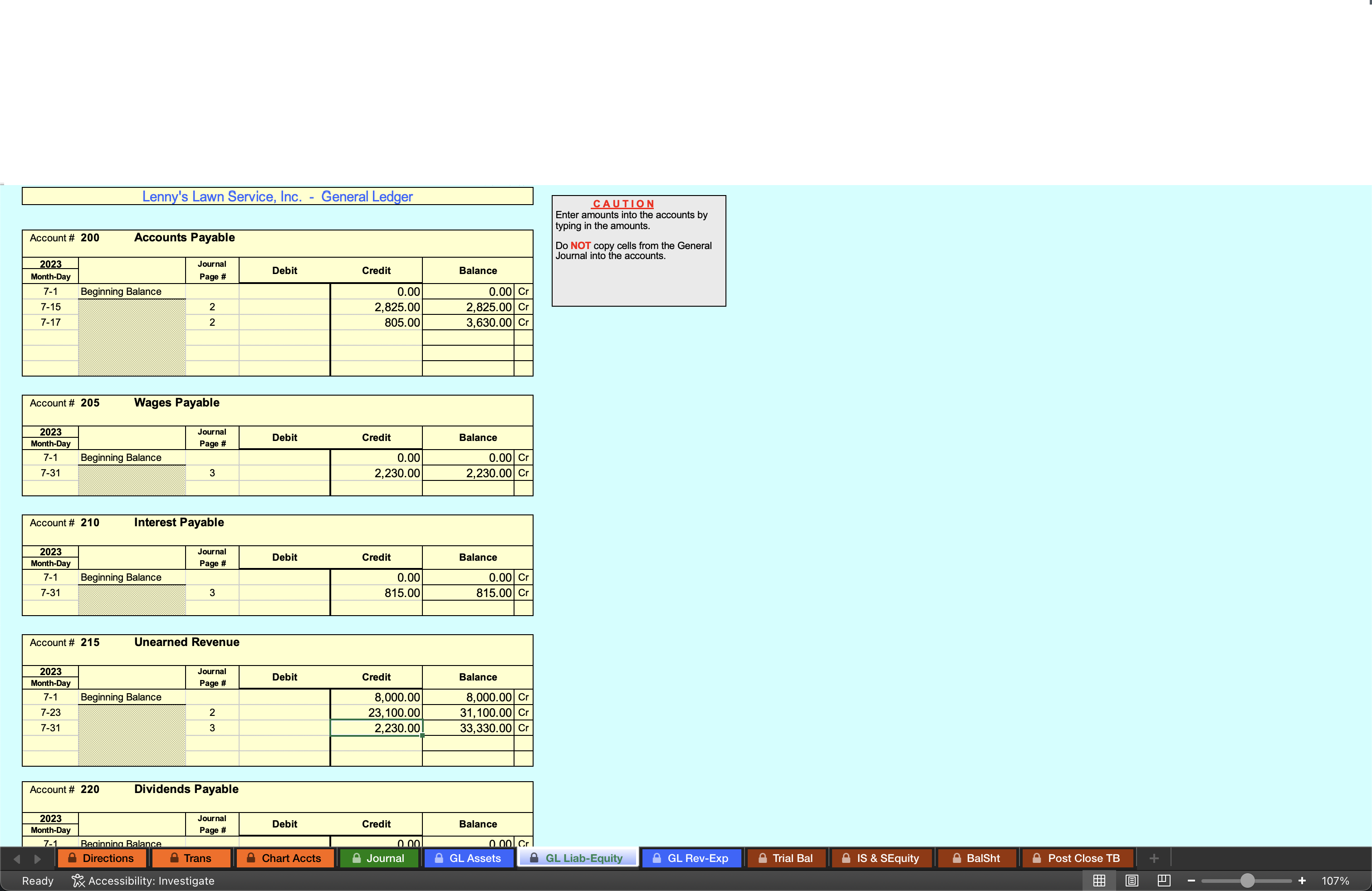1372x891 pixels.
Task: Select Page Layout view icon
Action: 1132,881
